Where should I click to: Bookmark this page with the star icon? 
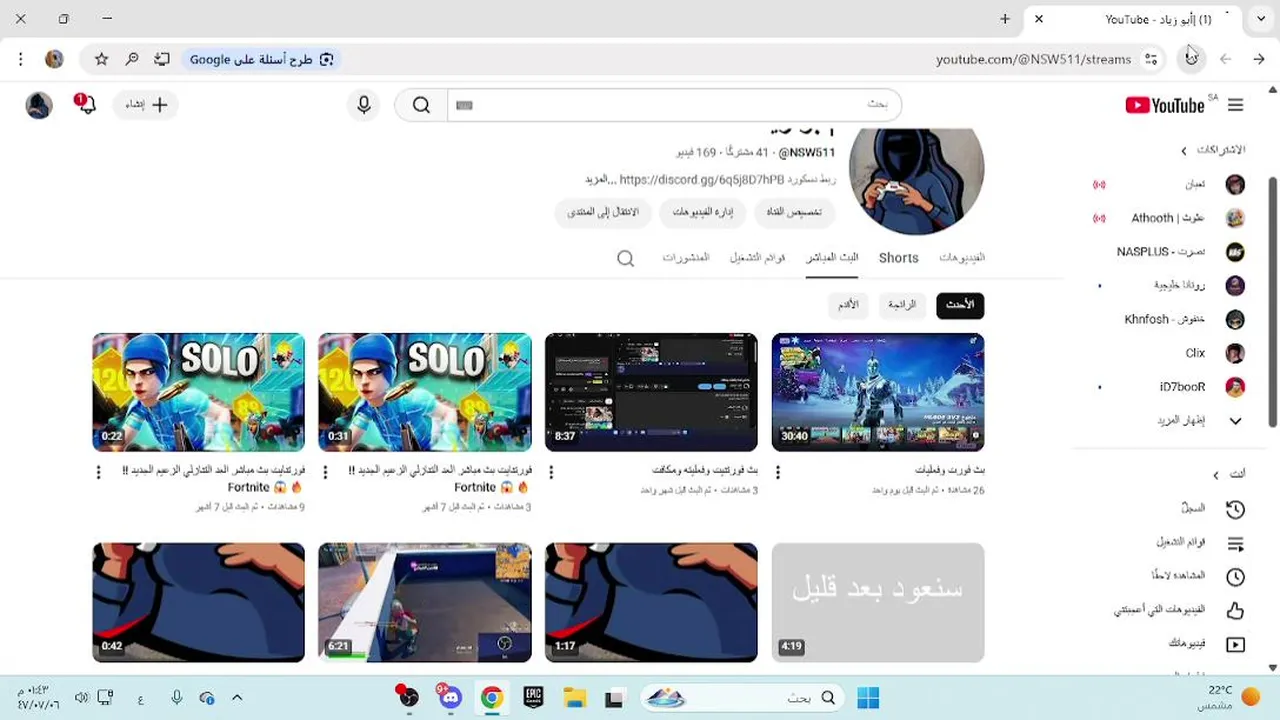(101, 59)
